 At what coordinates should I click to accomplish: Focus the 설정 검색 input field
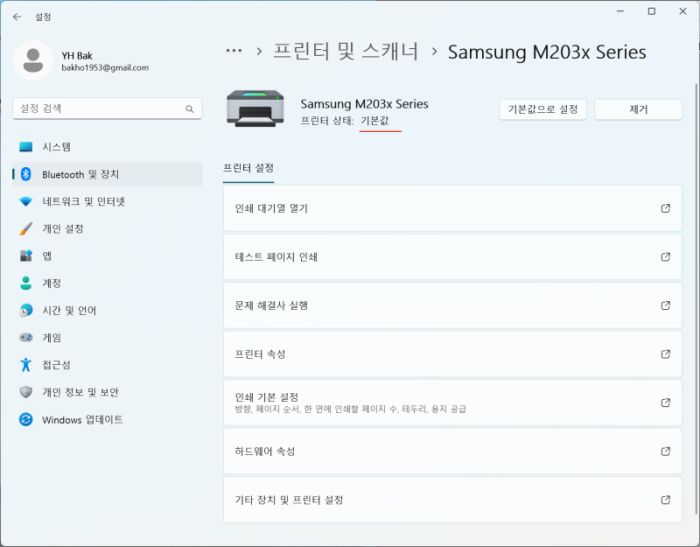coord(107,109)
